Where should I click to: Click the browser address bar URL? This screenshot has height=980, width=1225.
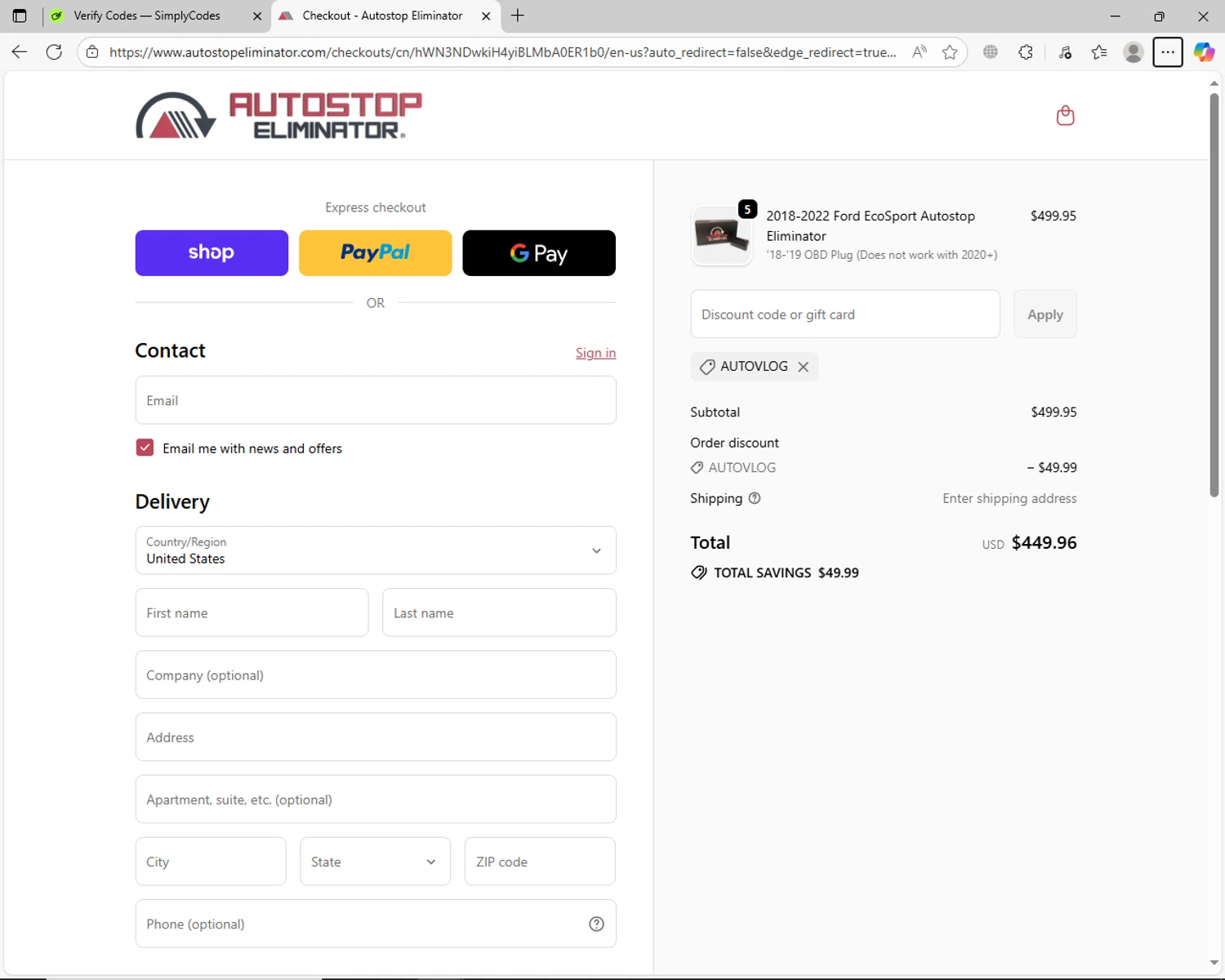(502, 52)
